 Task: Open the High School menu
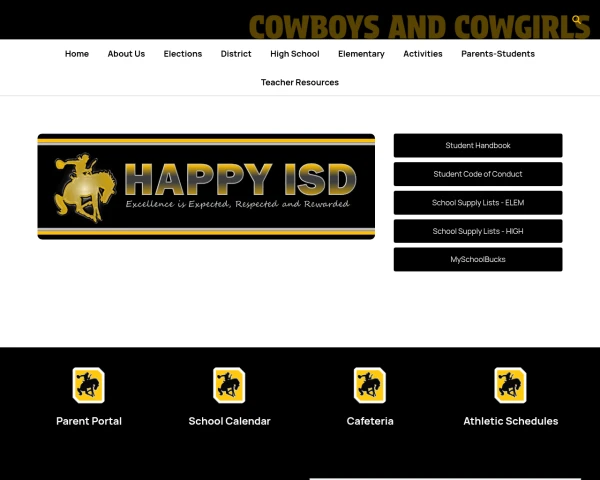295,54
